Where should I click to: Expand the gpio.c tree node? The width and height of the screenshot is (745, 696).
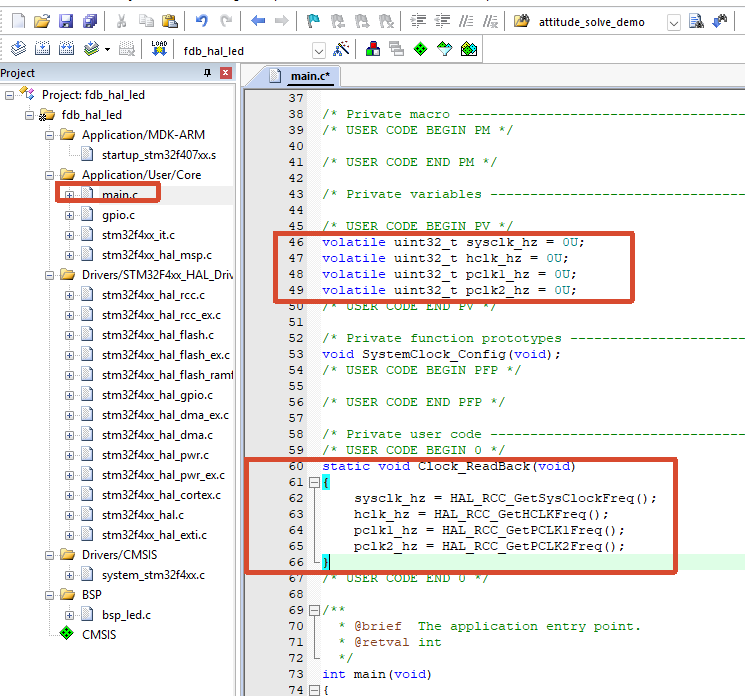tap(69, 215)
